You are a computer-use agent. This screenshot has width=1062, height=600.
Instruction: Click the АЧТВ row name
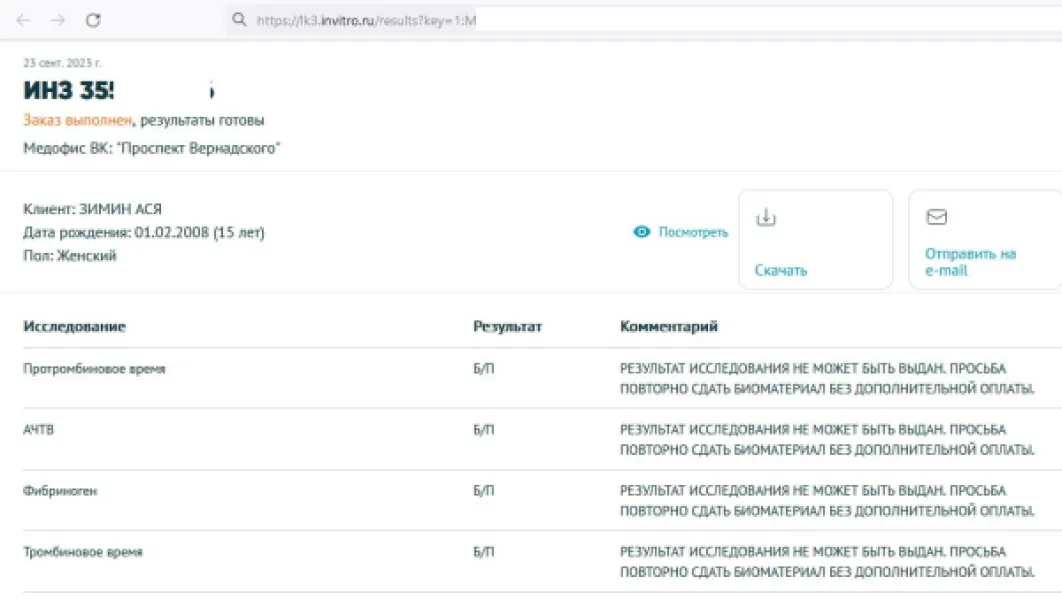point(38,430)
